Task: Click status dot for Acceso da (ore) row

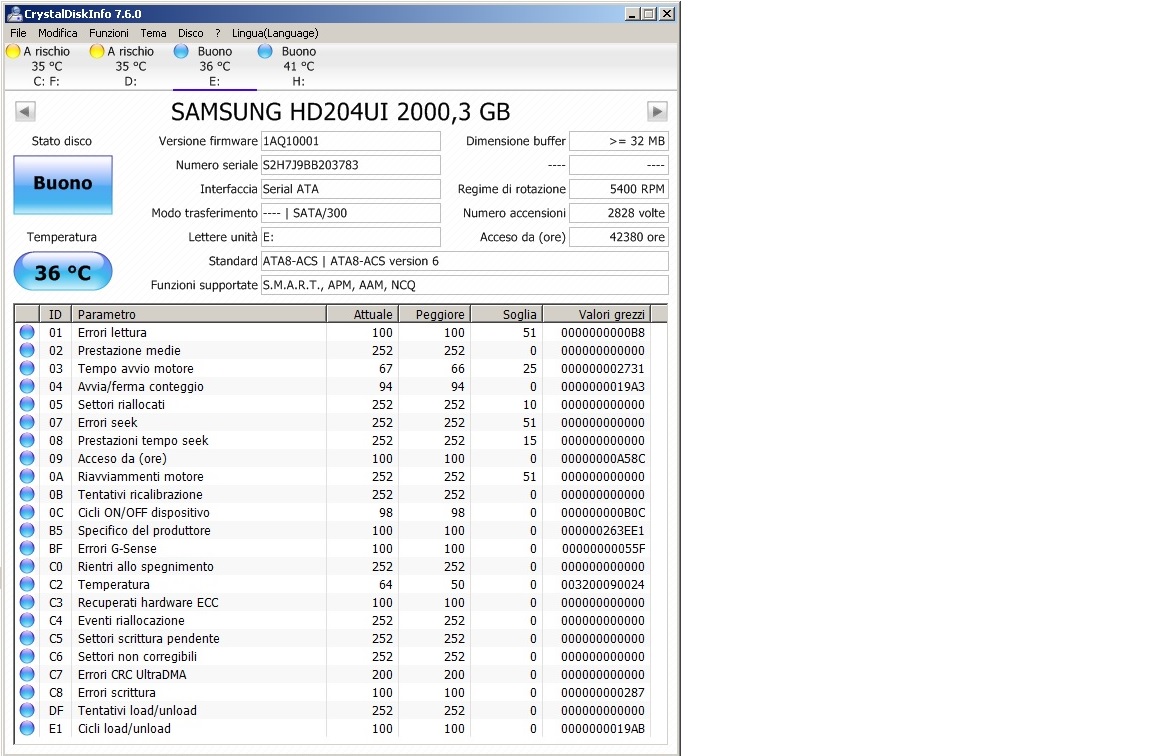Action: tap(27, 458)
